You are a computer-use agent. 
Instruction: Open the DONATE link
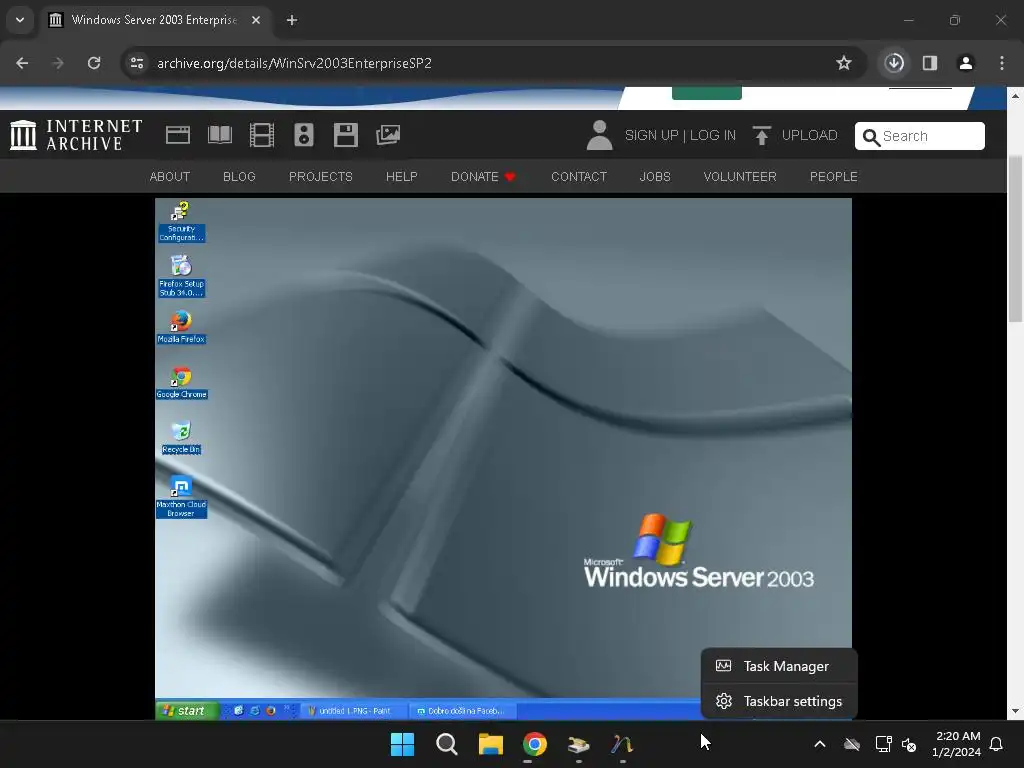[483, 176]
